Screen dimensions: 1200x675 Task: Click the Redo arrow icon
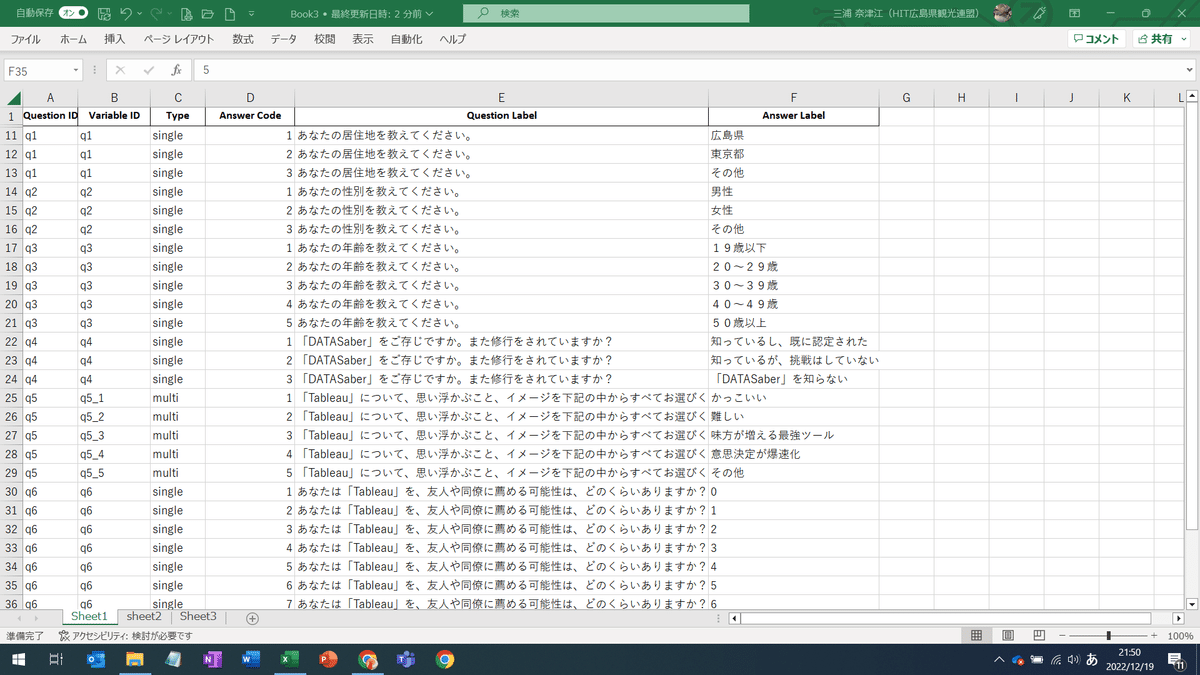point(158,14)
